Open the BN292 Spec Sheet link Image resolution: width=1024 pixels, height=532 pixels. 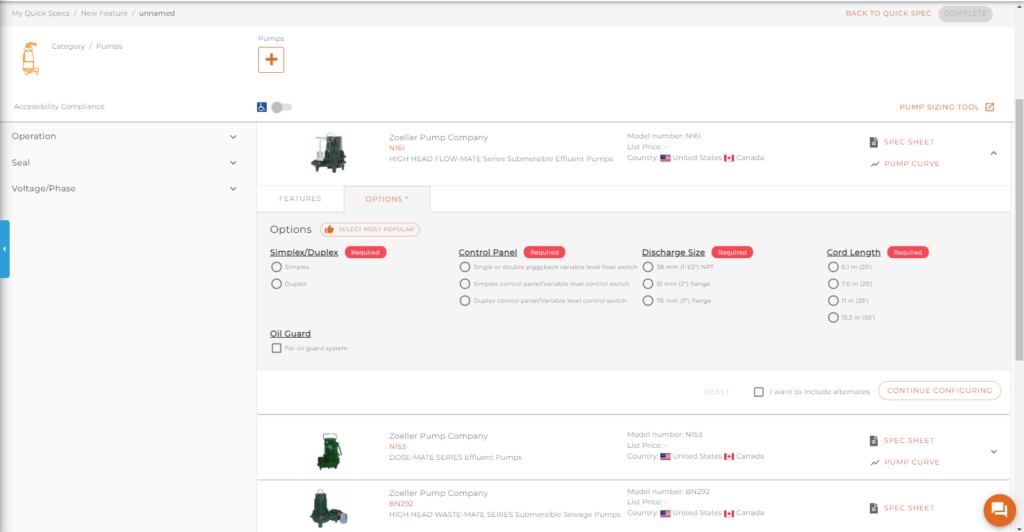coord(908,508)
